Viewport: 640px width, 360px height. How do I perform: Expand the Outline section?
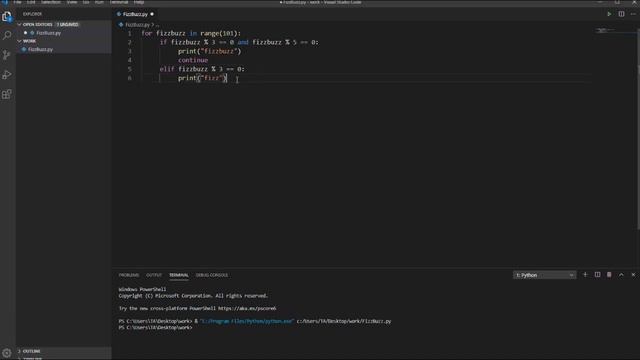click(19, 351)
